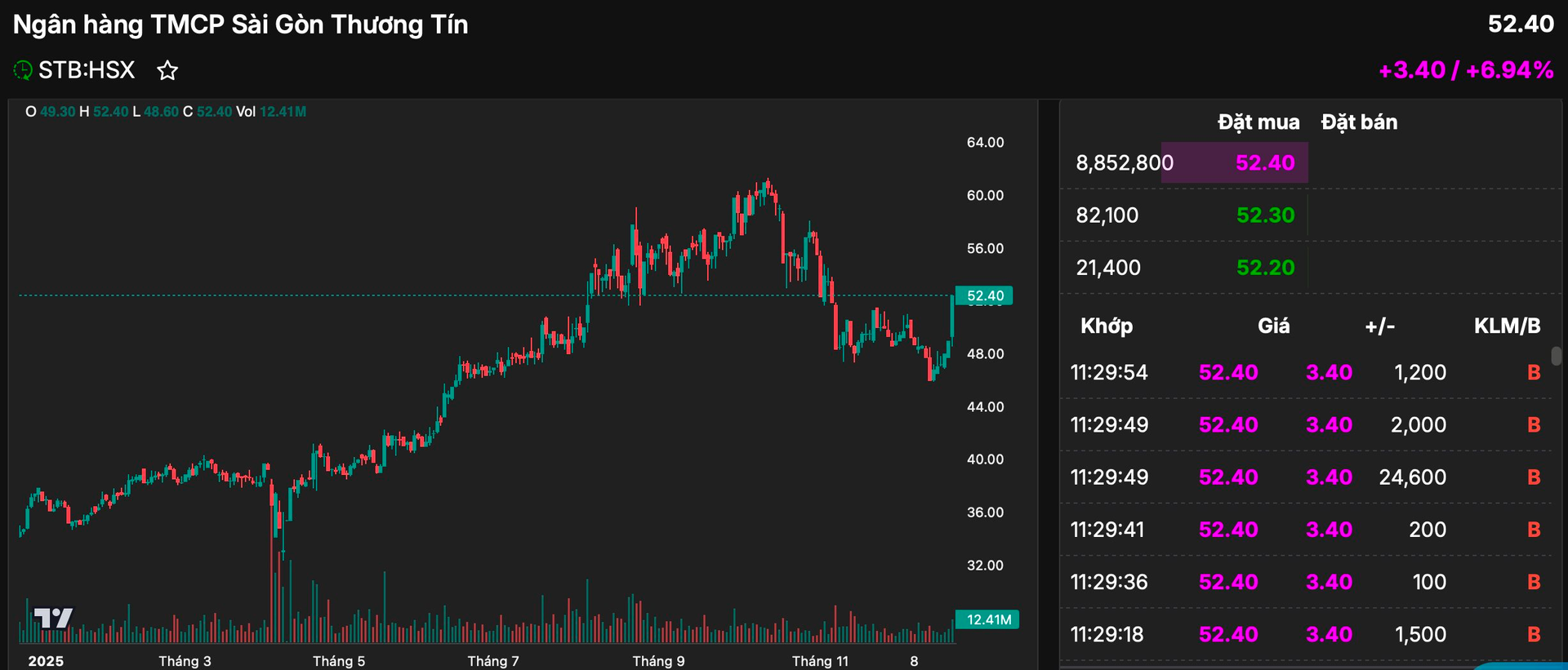
Task: Click the bid volume 8,852,800
Action: tap(1125, 162)
